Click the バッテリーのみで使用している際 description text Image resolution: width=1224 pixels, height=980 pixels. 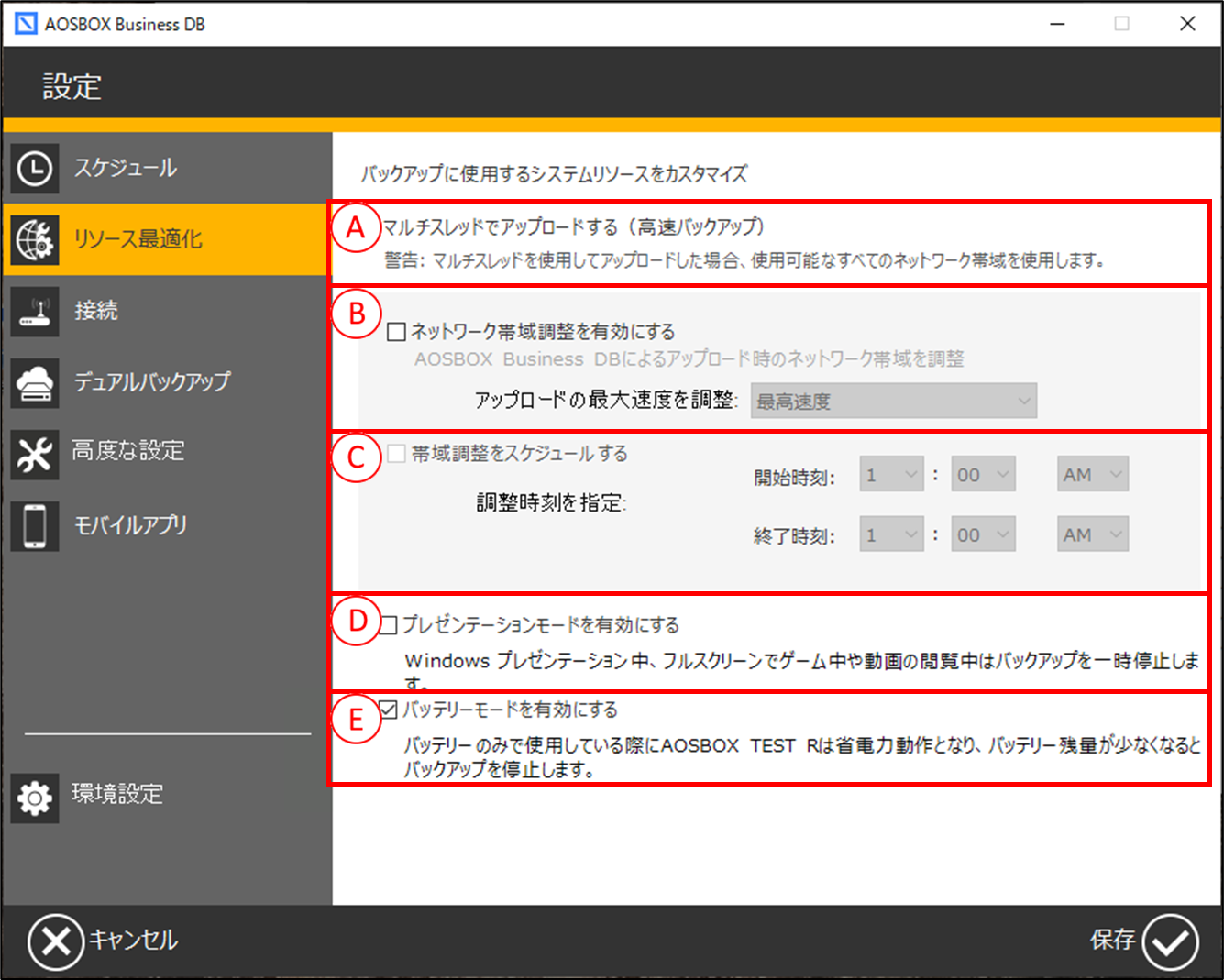pyautogui.click(x=802, y=757)
